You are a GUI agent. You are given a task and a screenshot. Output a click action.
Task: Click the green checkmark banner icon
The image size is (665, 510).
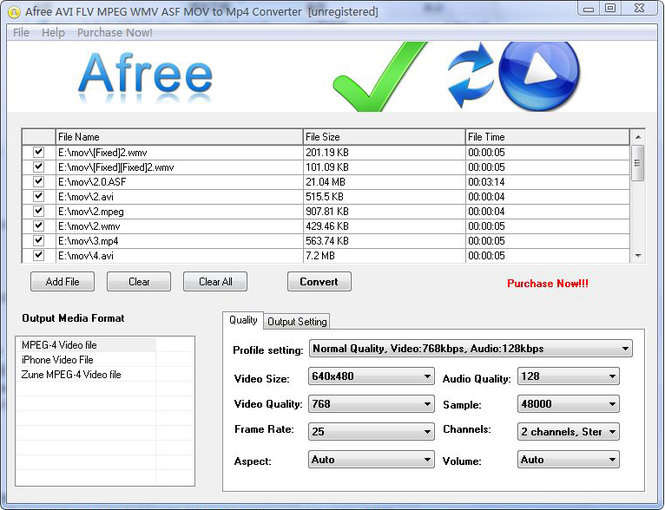378,77
